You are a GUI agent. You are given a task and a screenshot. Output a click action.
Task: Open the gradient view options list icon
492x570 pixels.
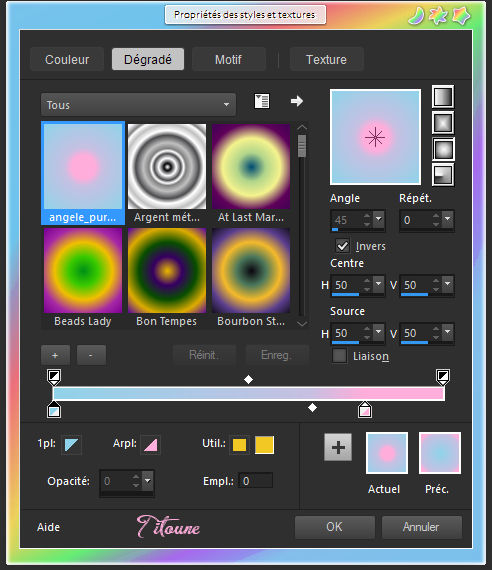(261, 101)
